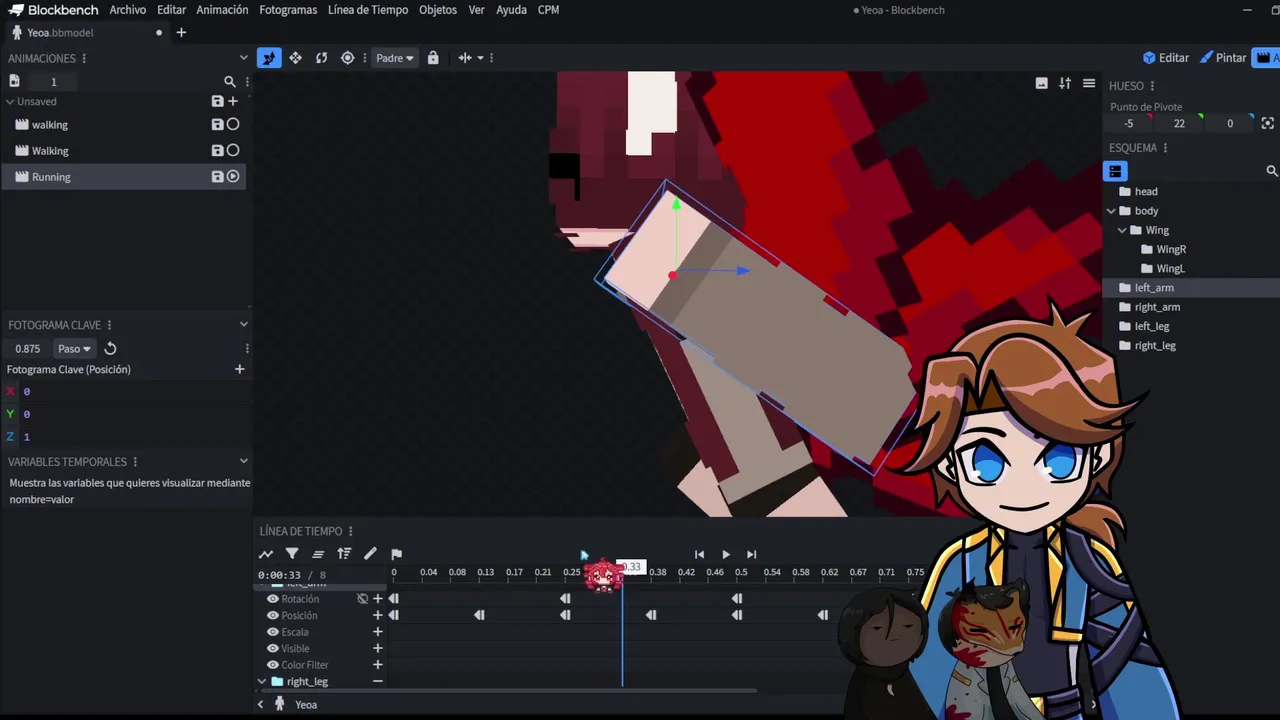Add a new animation to Unsaved
1280x720 pixels.
tap(233, 101)
